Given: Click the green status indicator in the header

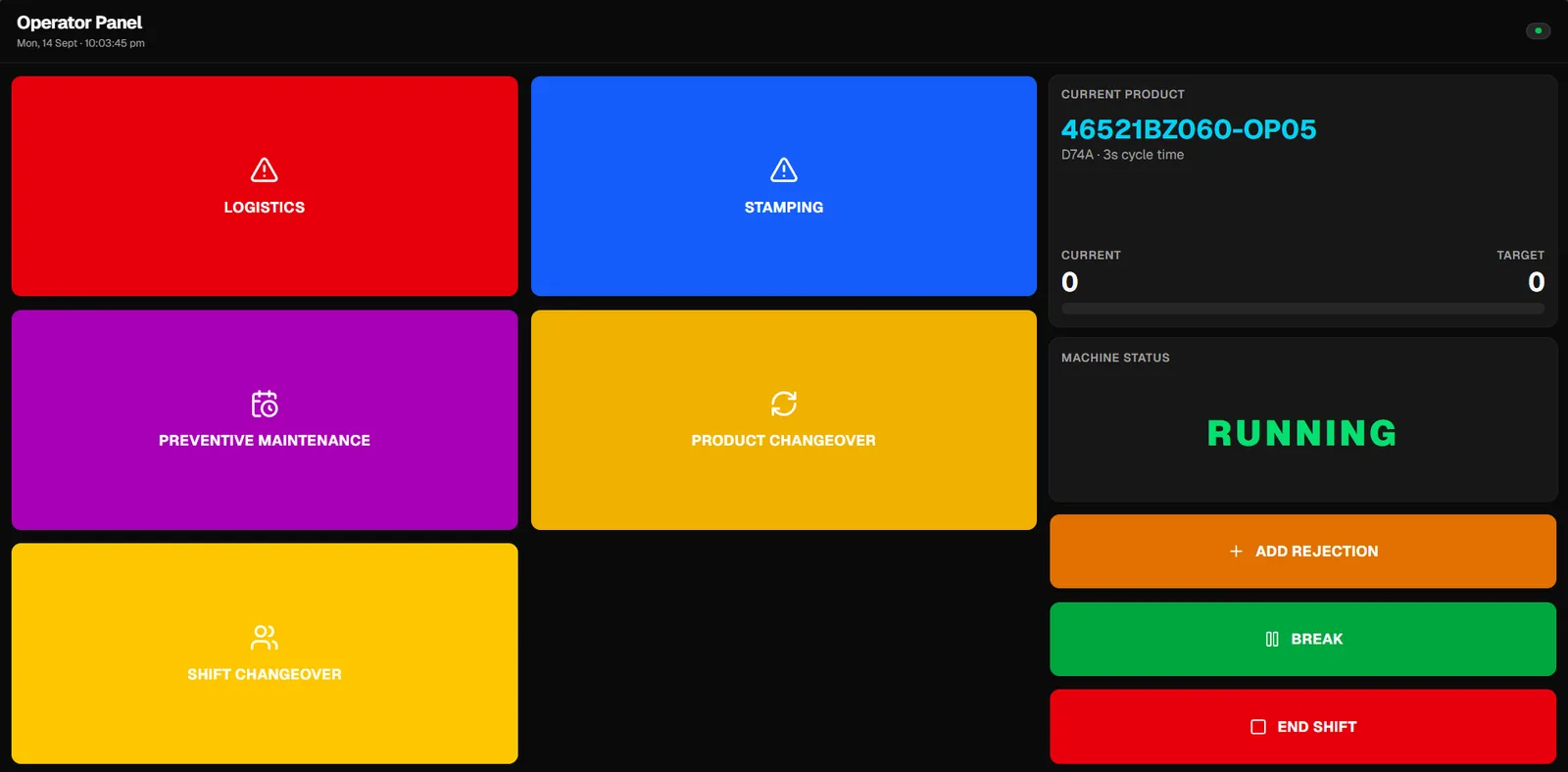Looking at the screenshot, I should (1538, 31).
